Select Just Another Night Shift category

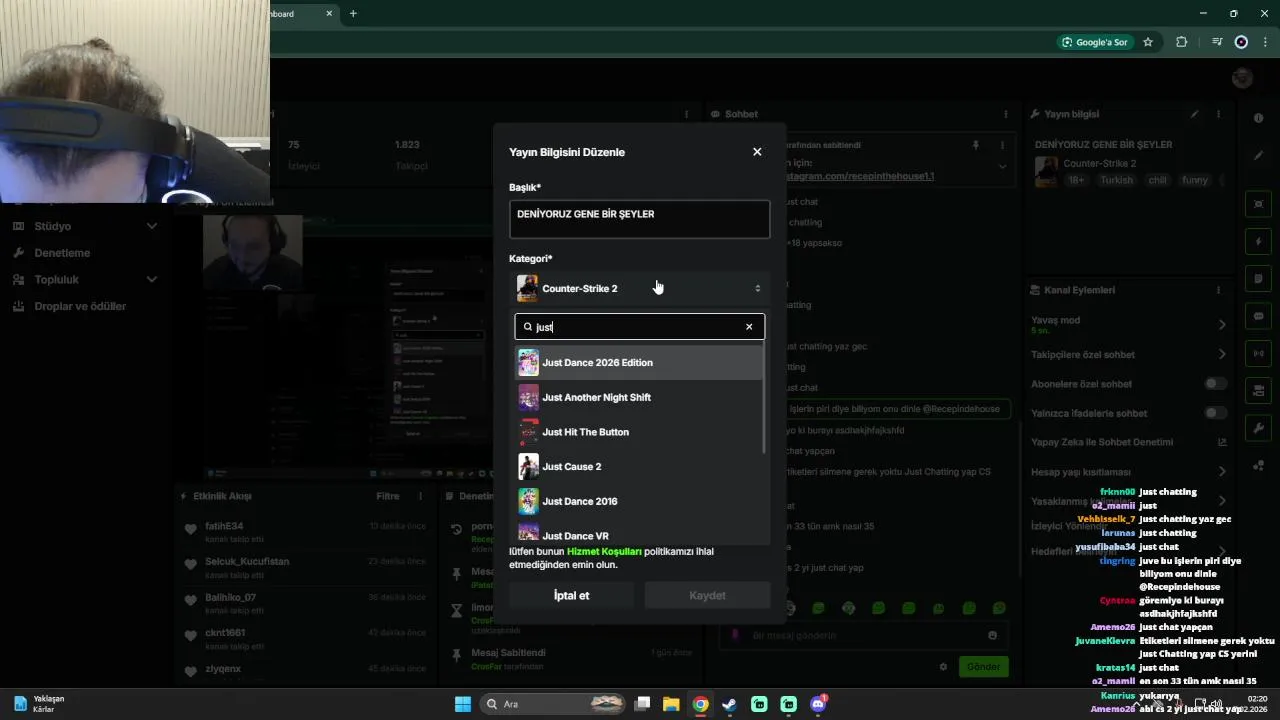(x=639, y=397)
